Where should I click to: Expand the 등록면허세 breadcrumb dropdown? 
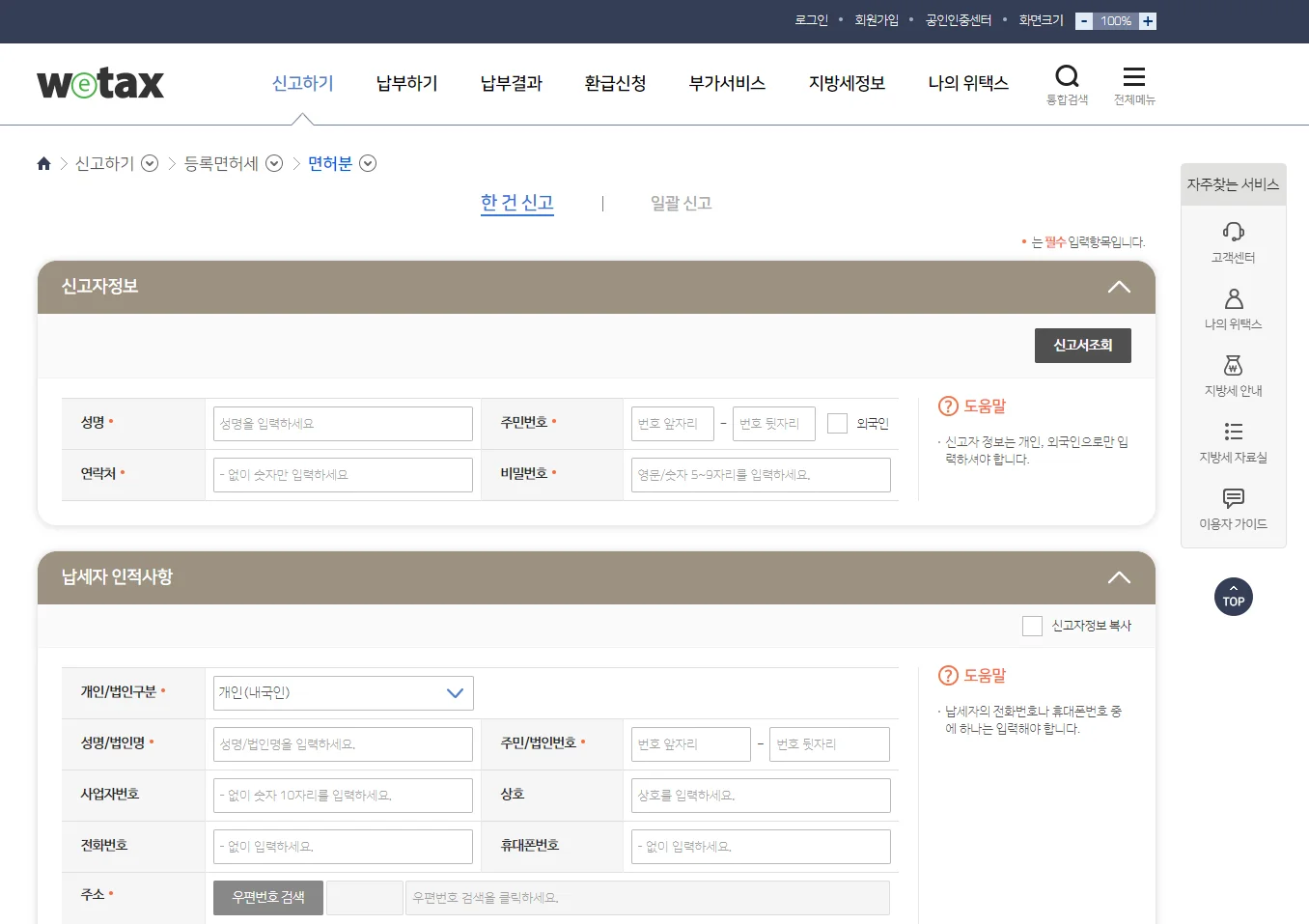[274, 164]
